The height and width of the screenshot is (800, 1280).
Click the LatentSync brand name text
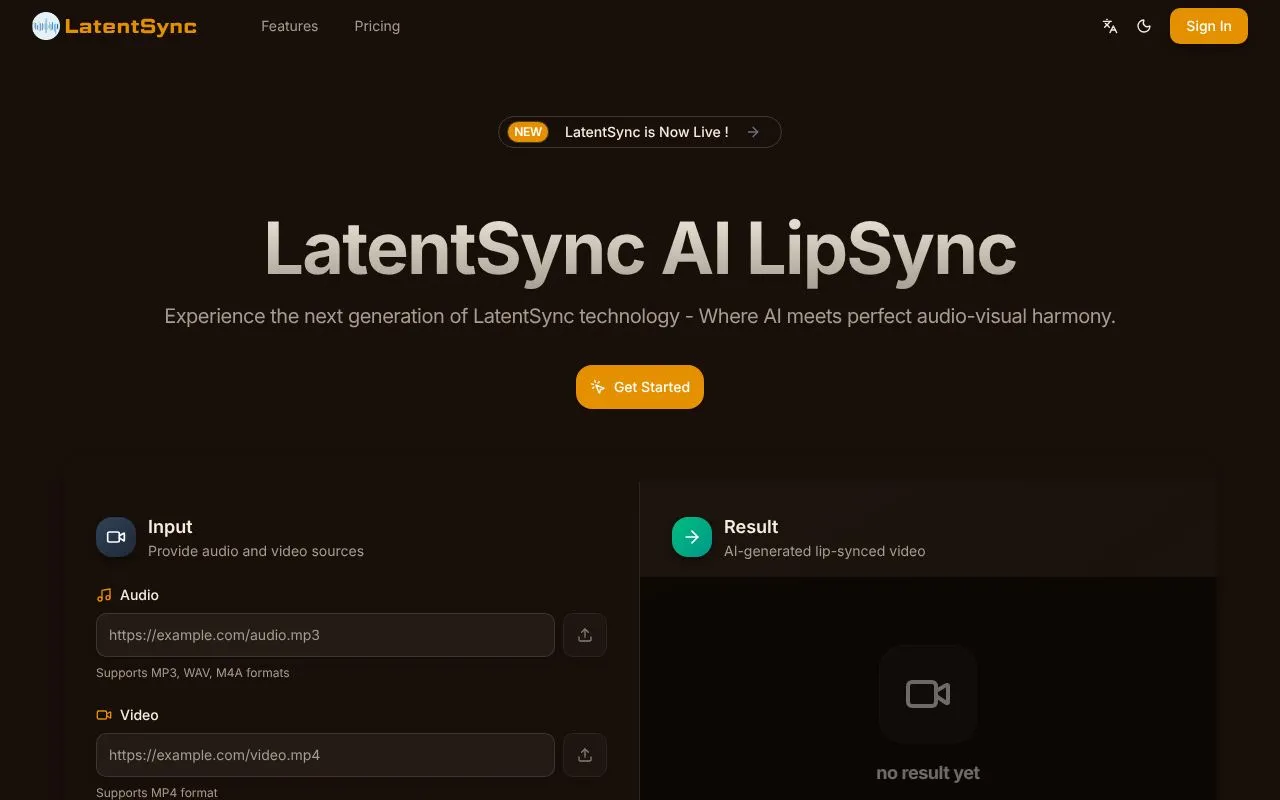pyautogui.click(x=131, y=26)
